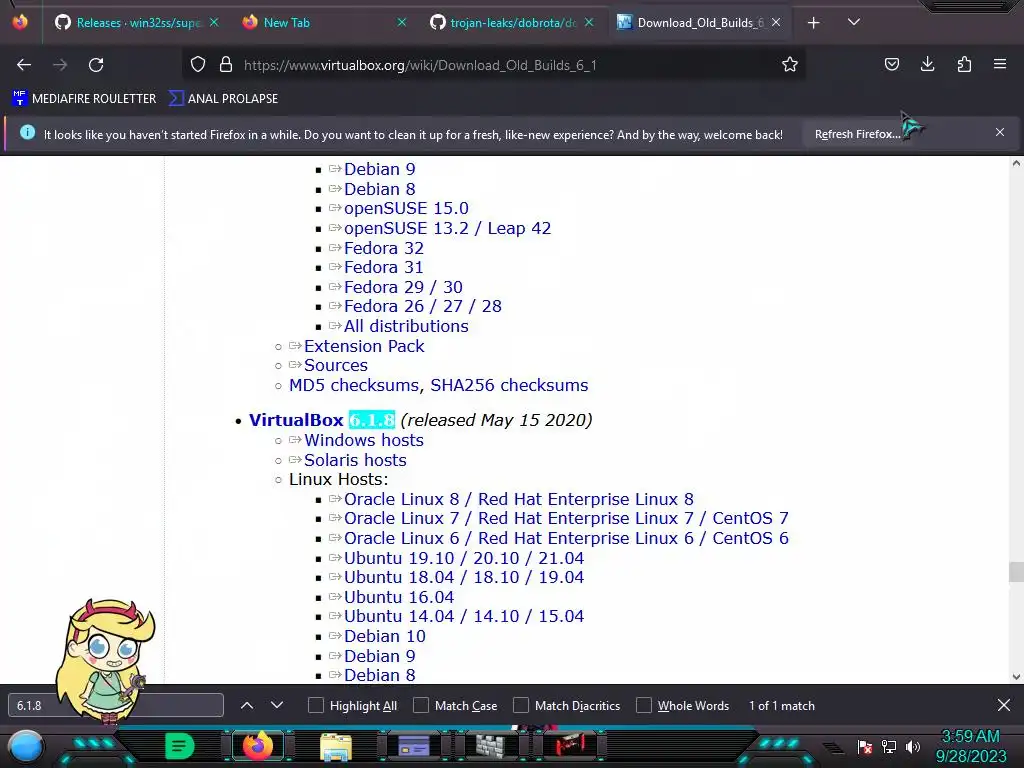Open the Ubuntu 16.04 link
Image resolution: width=1024 pixels, height=768 pixels.
(x=399, y=598)
